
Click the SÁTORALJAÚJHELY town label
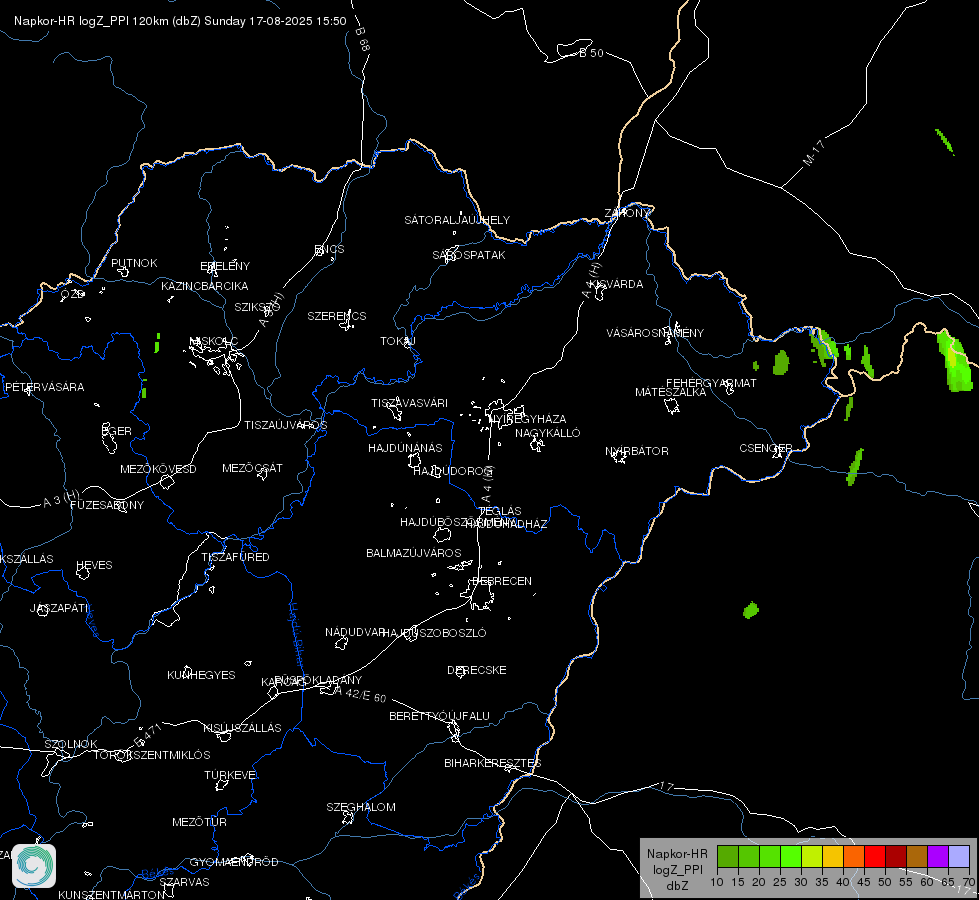pyautogui.click(x=457, y=220)
